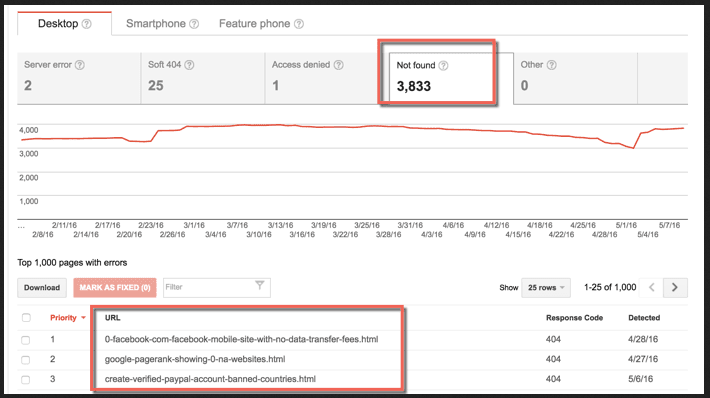
Task: Click 404 code in priority 3 row
Action: (x=553, y=379)
